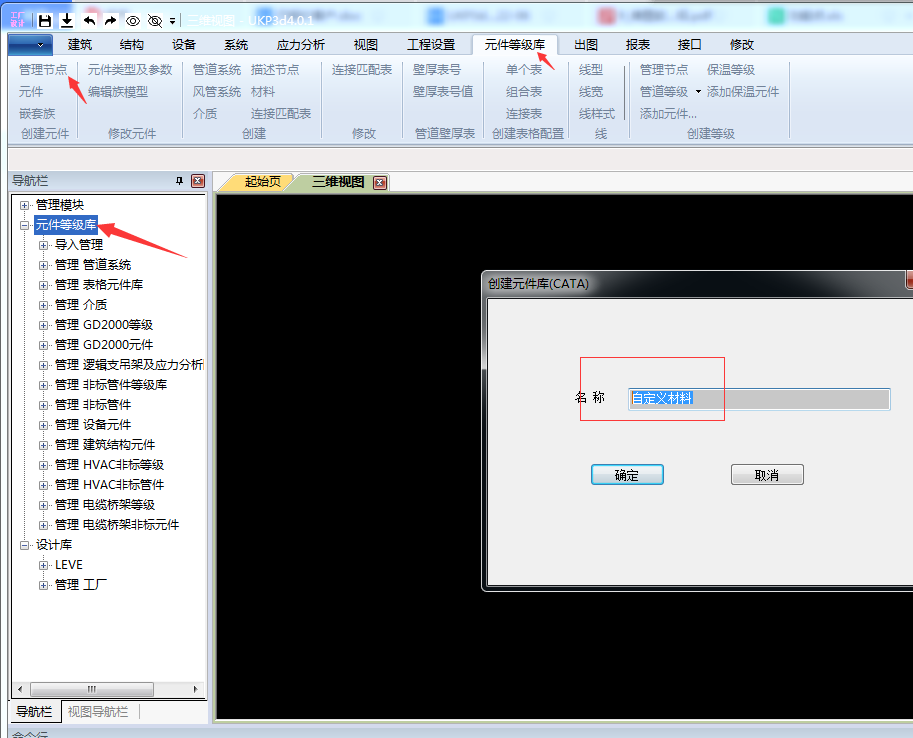Switch to the 应力分析 ribbon tab
This screenshot has height=738, width=913.
[x=300, y=44]
